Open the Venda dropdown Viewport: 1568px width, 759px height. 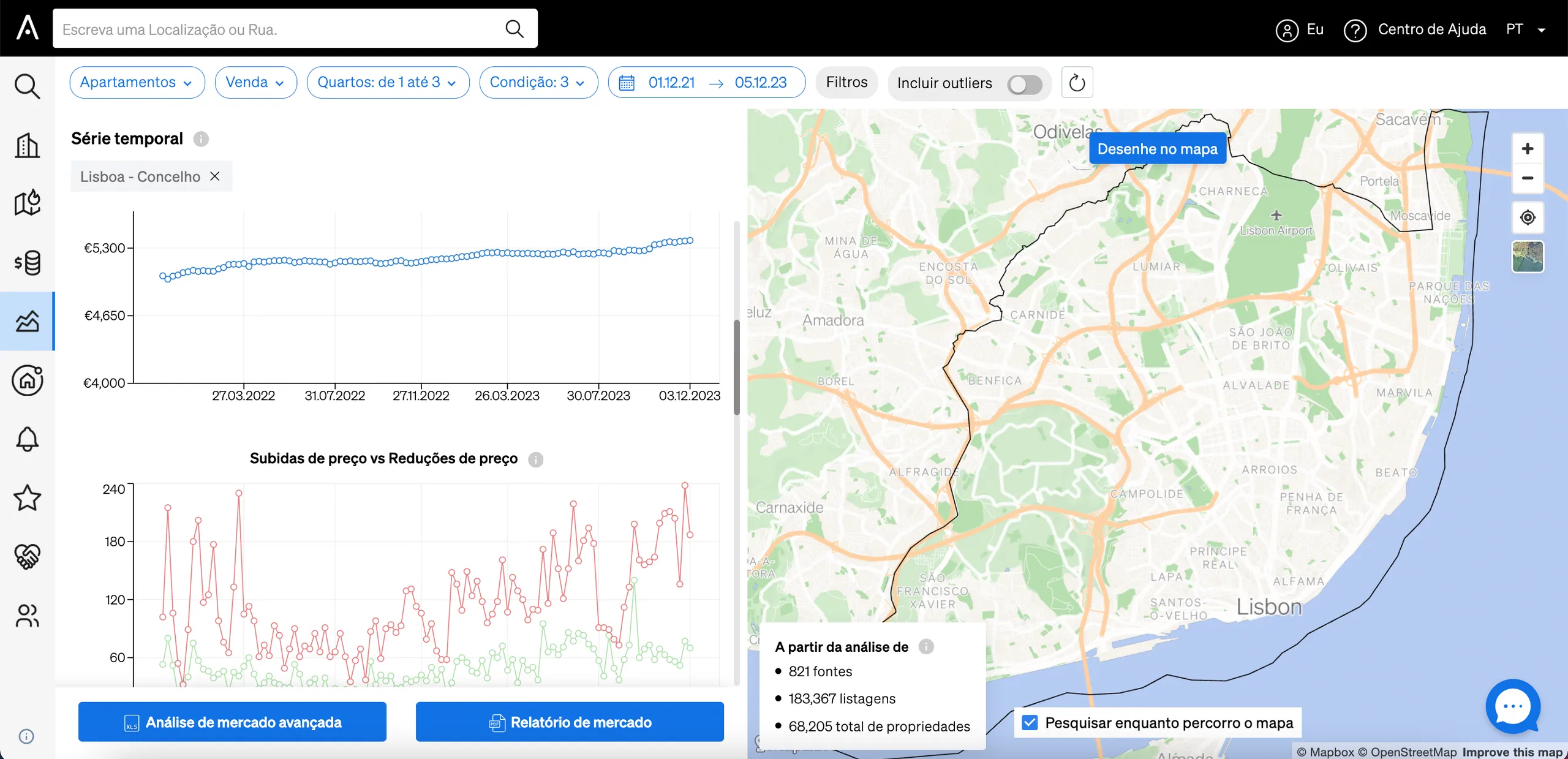coord(255,83)
